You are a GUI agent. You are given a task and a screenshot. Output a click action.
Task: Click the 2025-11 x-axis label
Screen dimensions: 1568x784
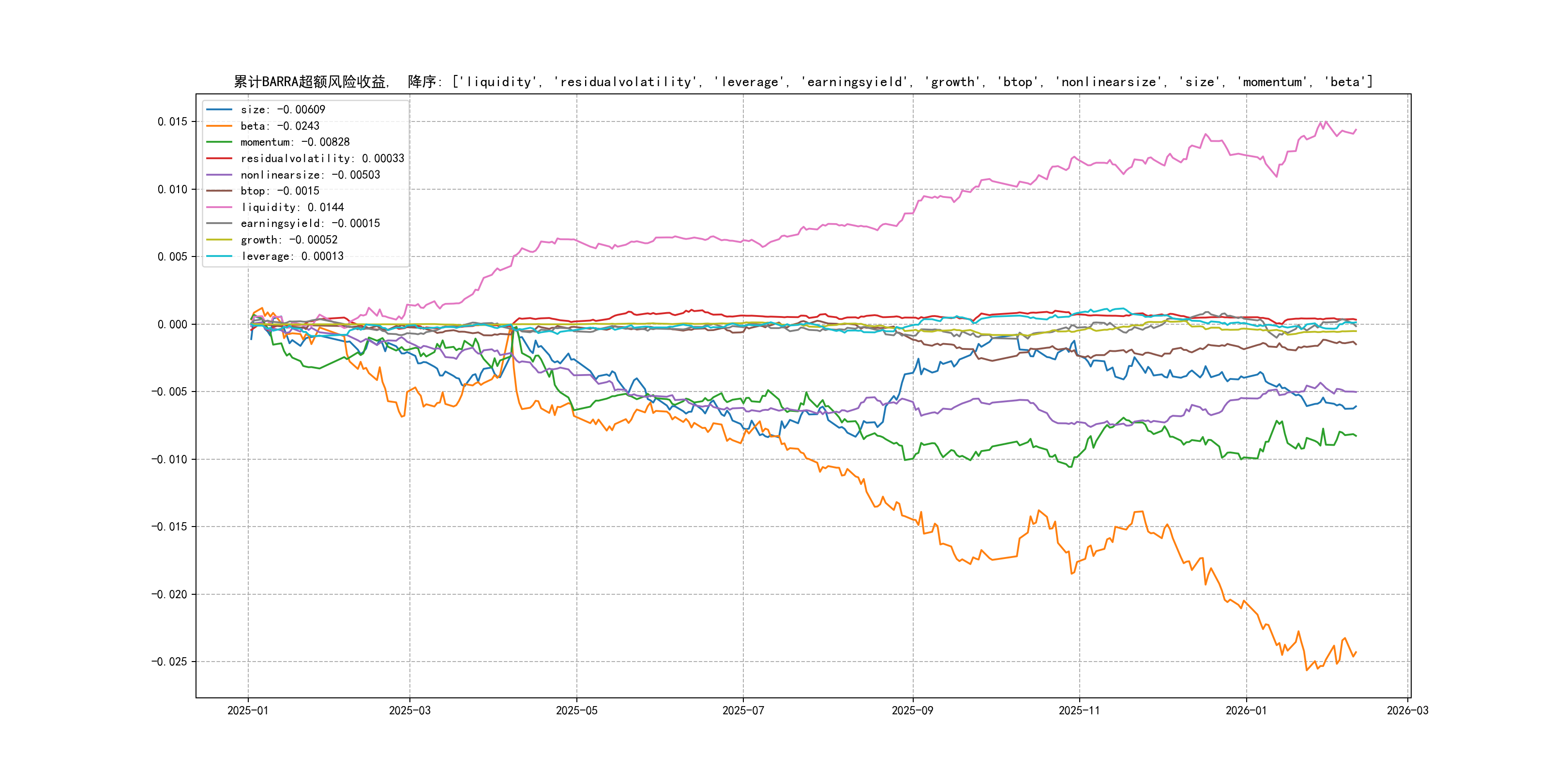(x=1079, y=710)
